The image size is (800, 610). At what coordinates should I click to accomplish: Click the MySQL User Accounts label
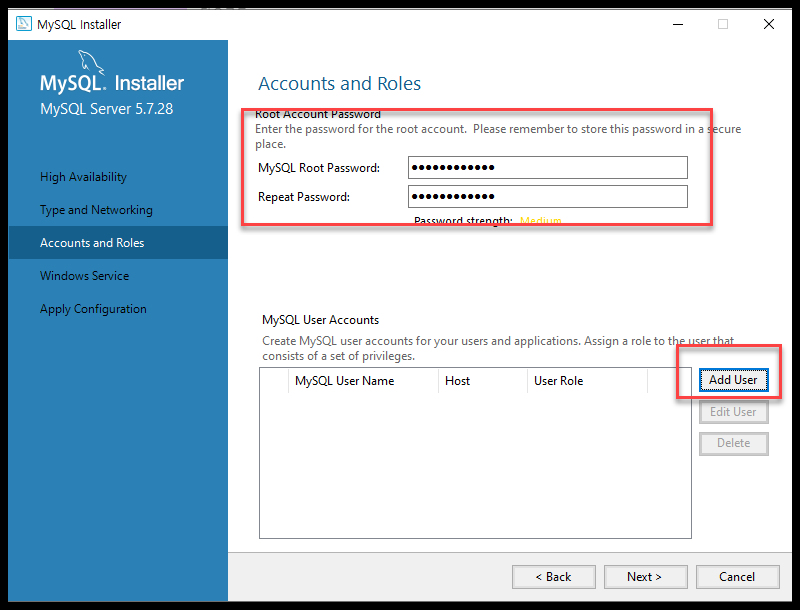(320, 320)
